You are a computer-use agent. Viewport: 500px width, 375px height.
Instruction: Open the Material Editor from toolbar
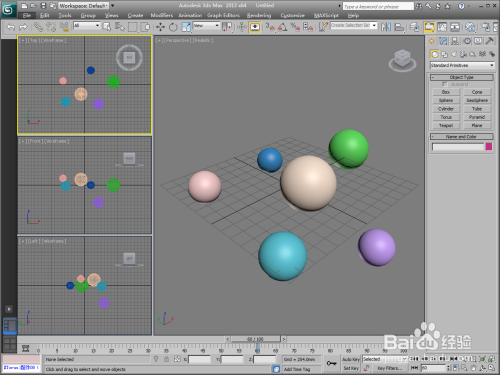(470, 27)
